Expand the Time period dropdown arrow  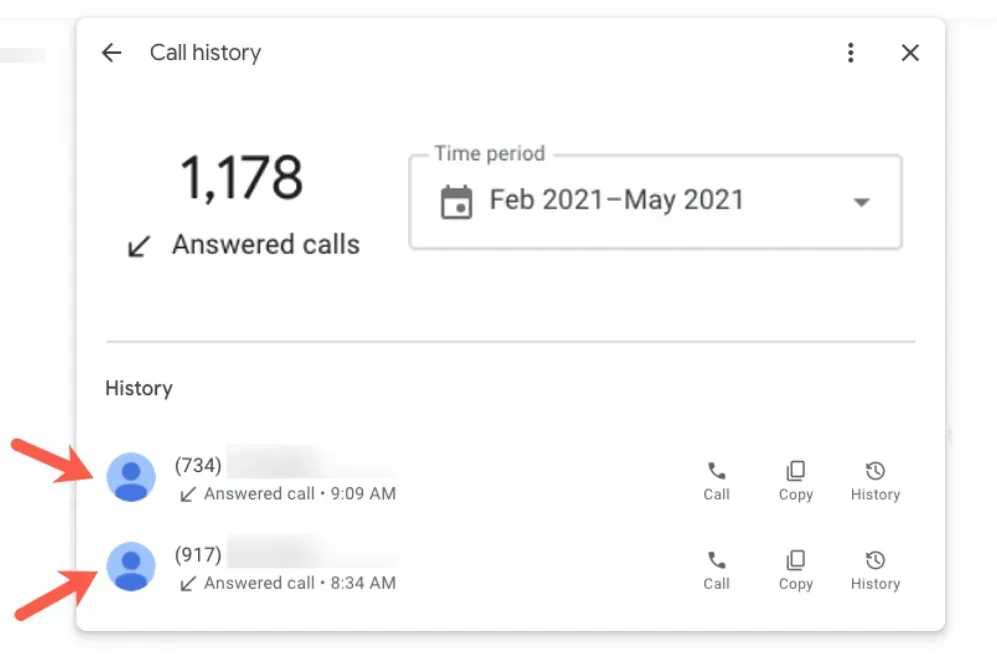[x=860, y=202]
